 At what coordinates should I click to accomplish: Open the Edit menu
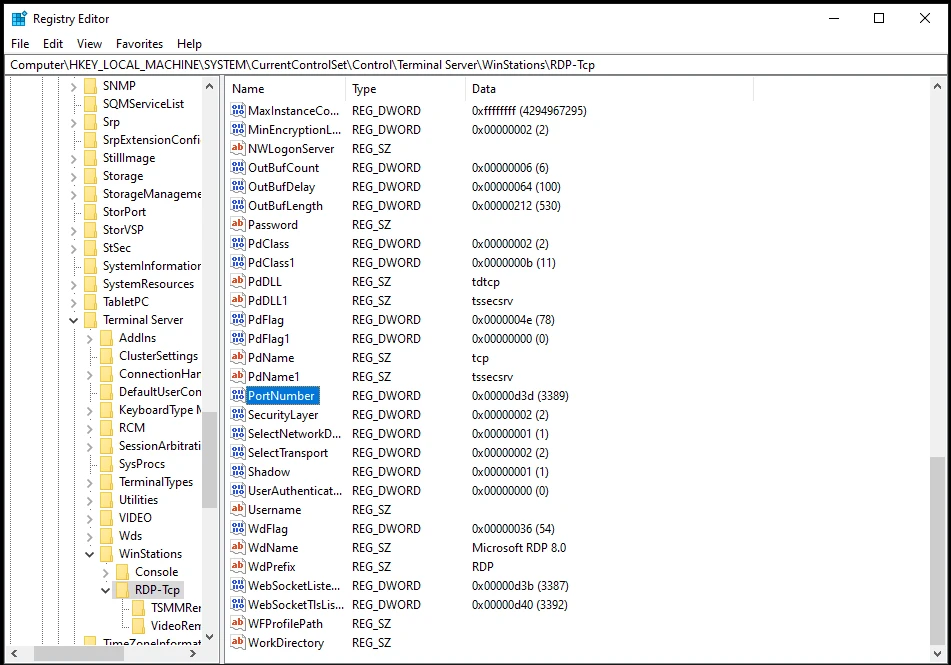pyautogui.click(x=53, y=44)
